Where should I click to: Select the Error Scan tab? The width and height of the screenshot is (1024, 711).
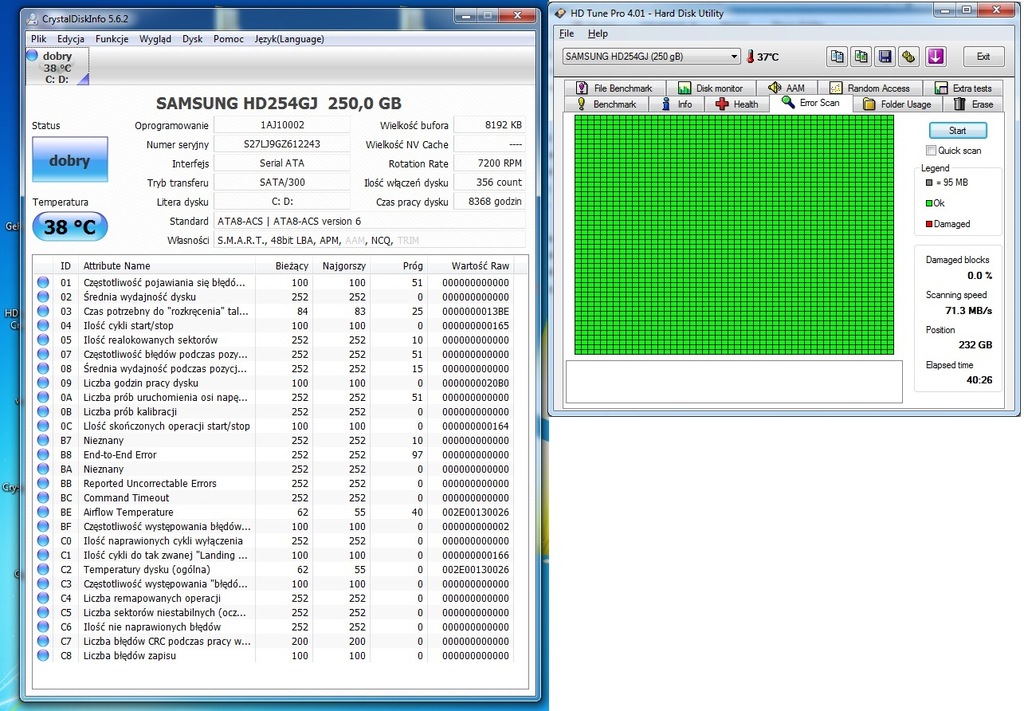pyautogui.click(x=810, y=103)
